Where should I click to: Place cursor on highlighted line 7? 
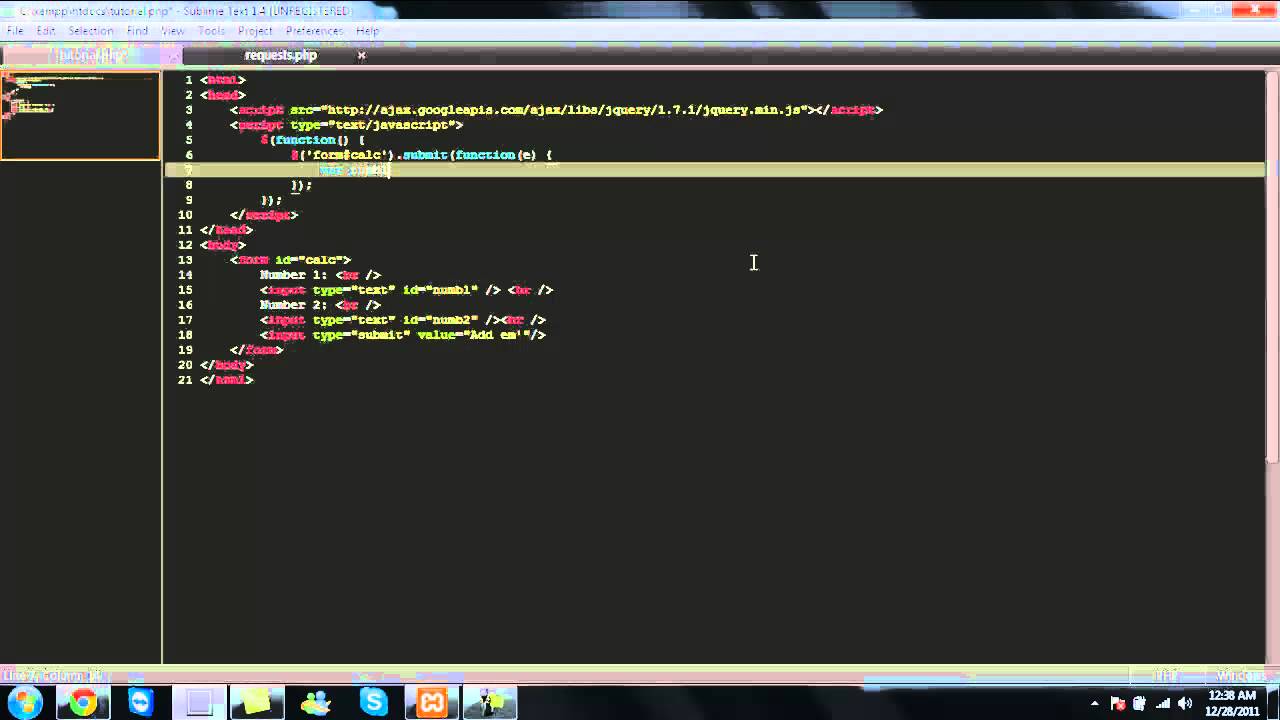click(x=714, y=170)
